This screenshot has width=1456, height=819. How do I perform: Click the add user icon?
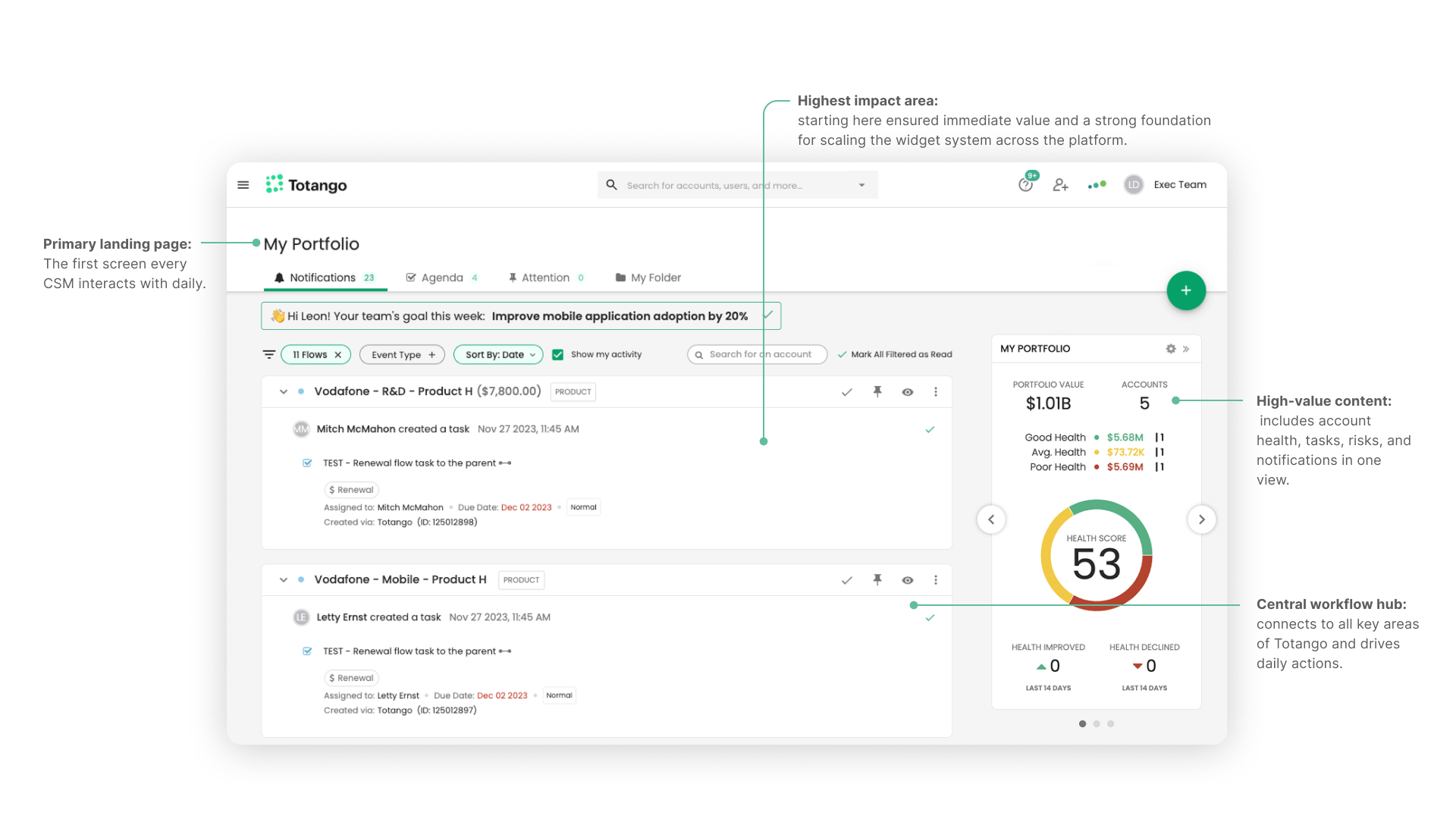click(1060, 185)
